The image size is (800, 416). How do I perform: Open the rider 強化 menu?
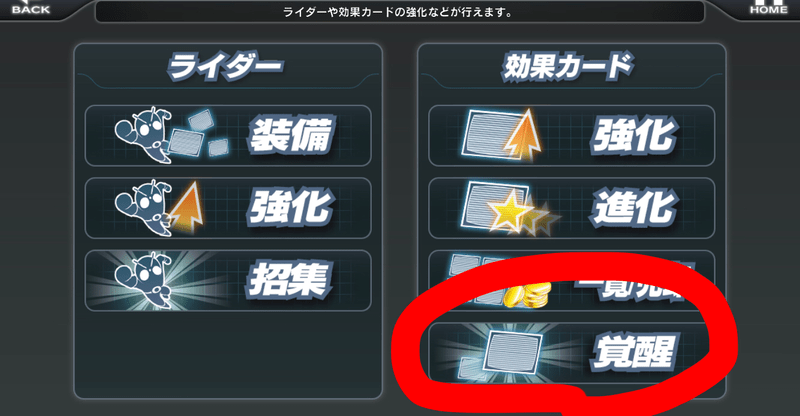coord(228,208)
